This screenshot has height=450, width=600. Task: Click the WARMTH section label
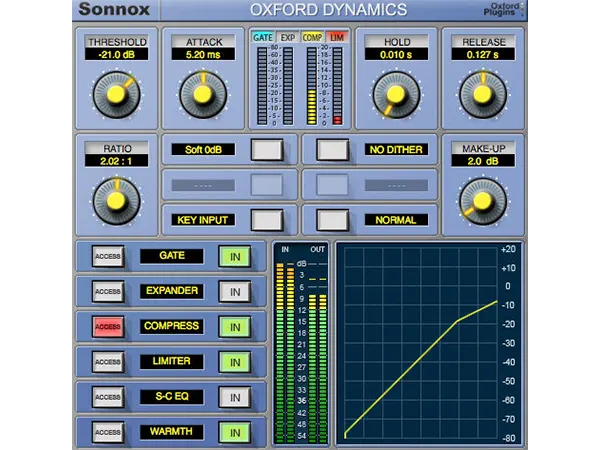(172, 432)
